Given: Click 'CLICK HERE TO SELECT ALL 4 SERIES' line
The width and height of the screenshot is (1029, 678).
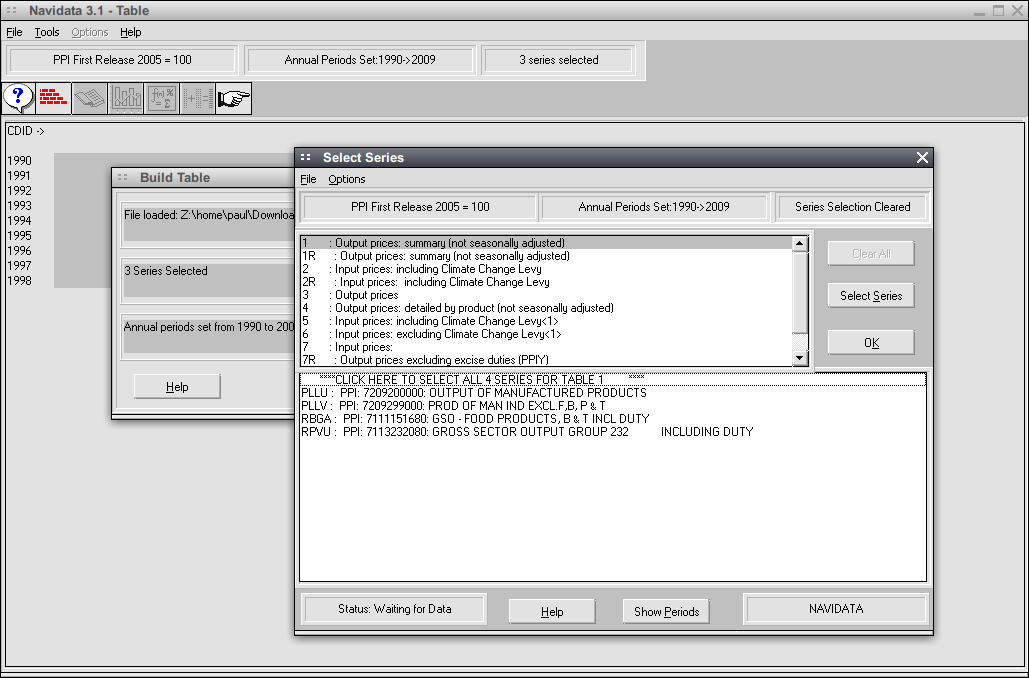Looking at the screenshot, I should point(613,379).
